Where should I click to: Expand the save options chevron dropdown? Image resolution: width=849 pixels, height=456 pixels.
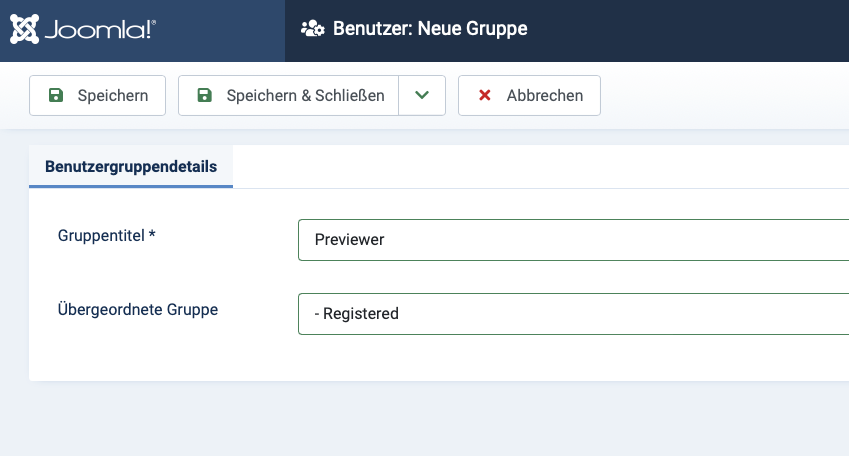click(x=422, y=96)
